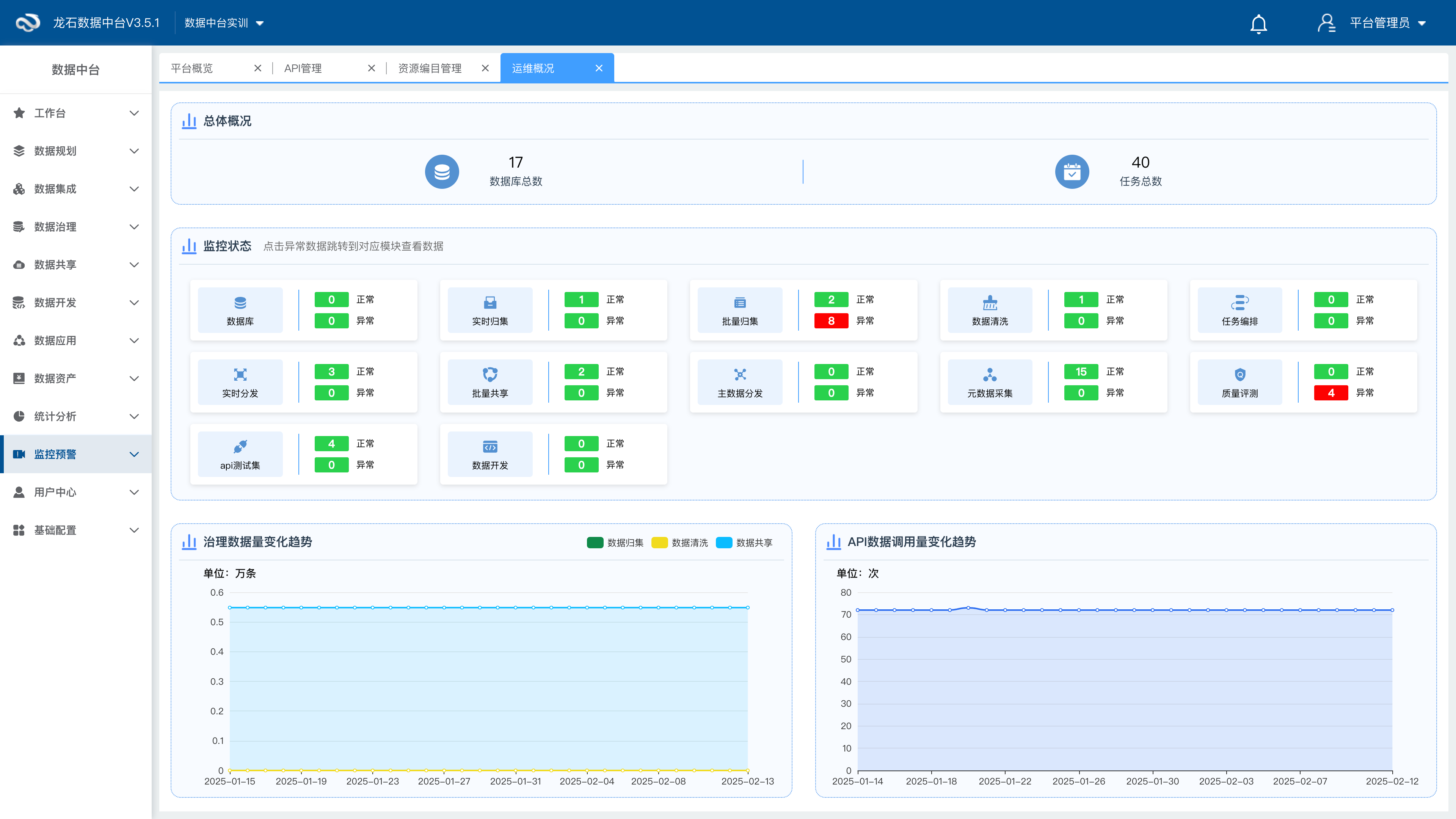Open the 任务编排 monitor card icon
Image resolution: width=1456 pixels, height=819 pixels.
[x=1239, y=303]
